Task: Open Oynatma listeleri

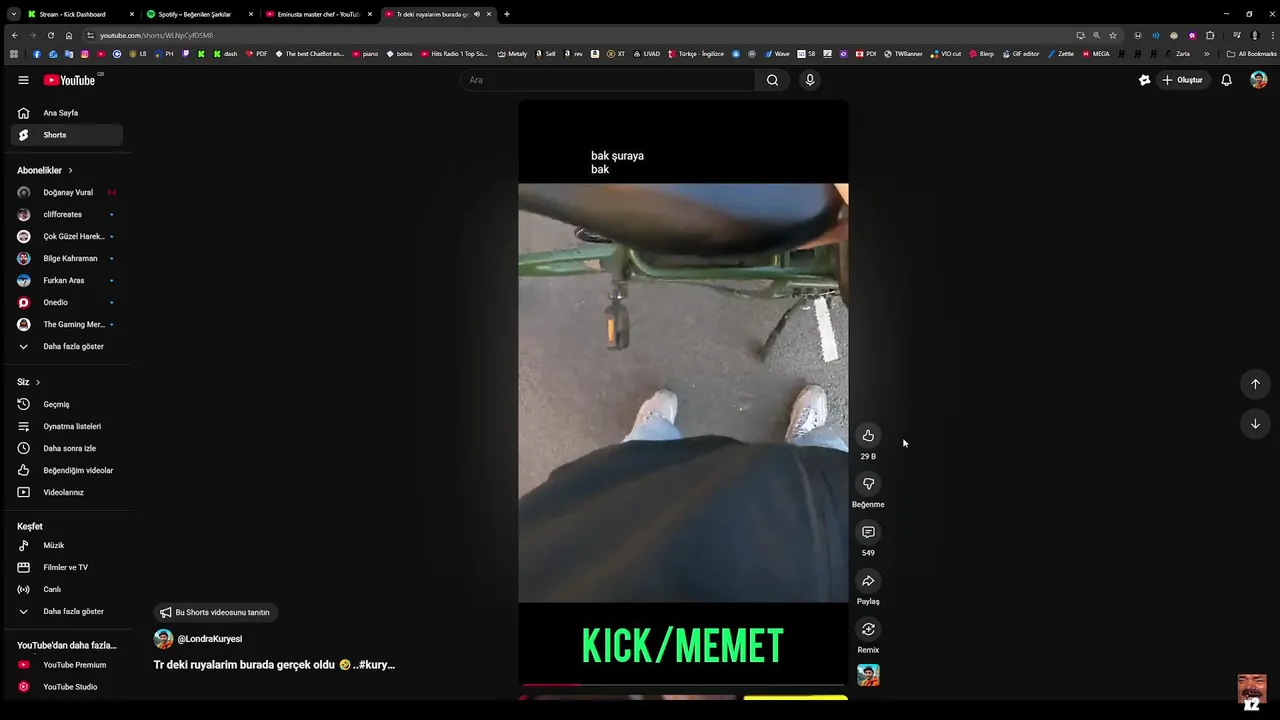Action: pos(67,426)
